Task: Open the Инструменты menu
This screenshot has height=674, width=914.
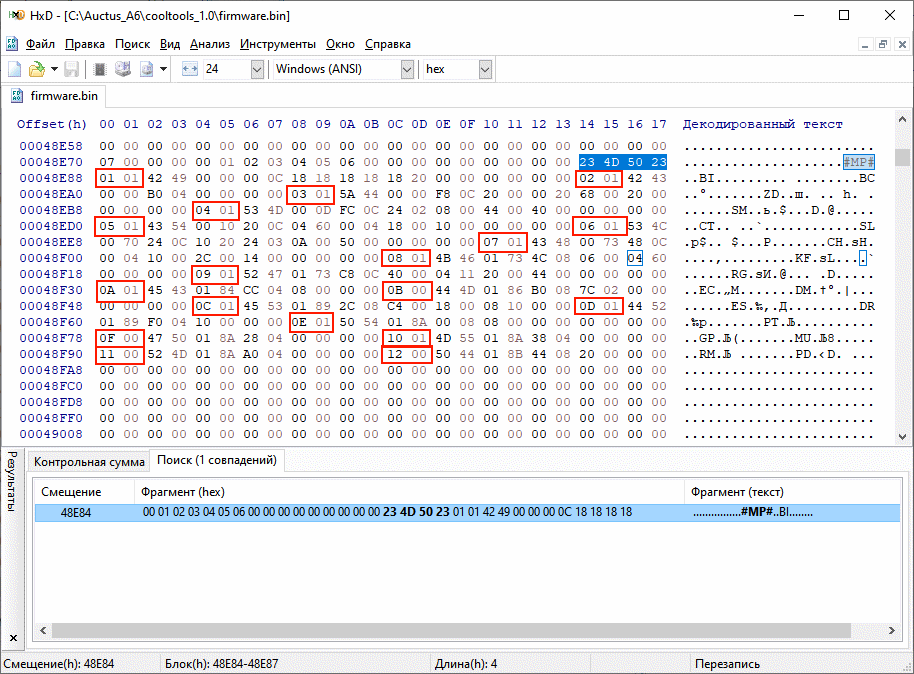Action: point(277,44)
